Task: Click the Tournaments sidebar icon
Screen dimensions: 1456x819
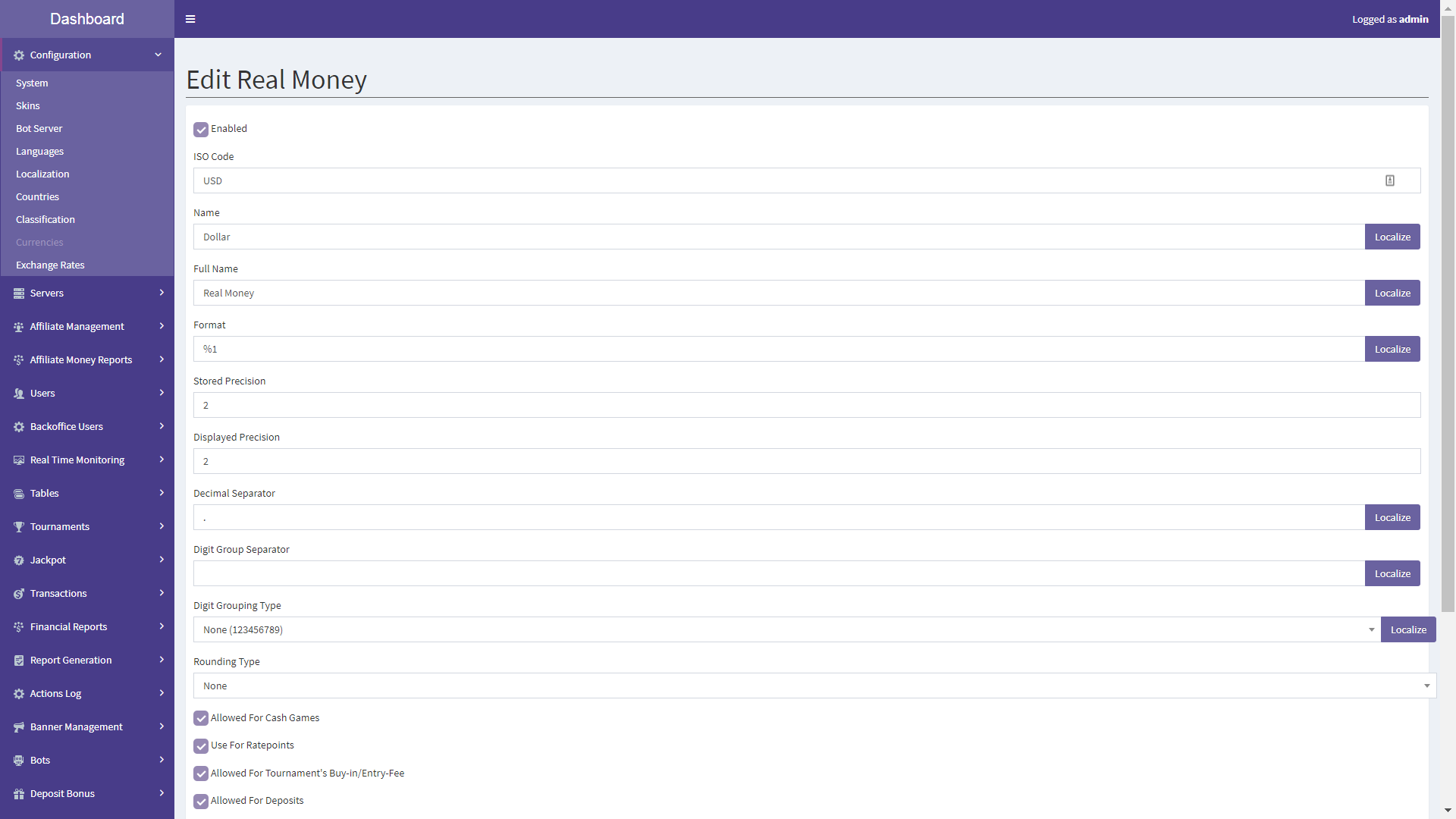Action: click(19, 527)
